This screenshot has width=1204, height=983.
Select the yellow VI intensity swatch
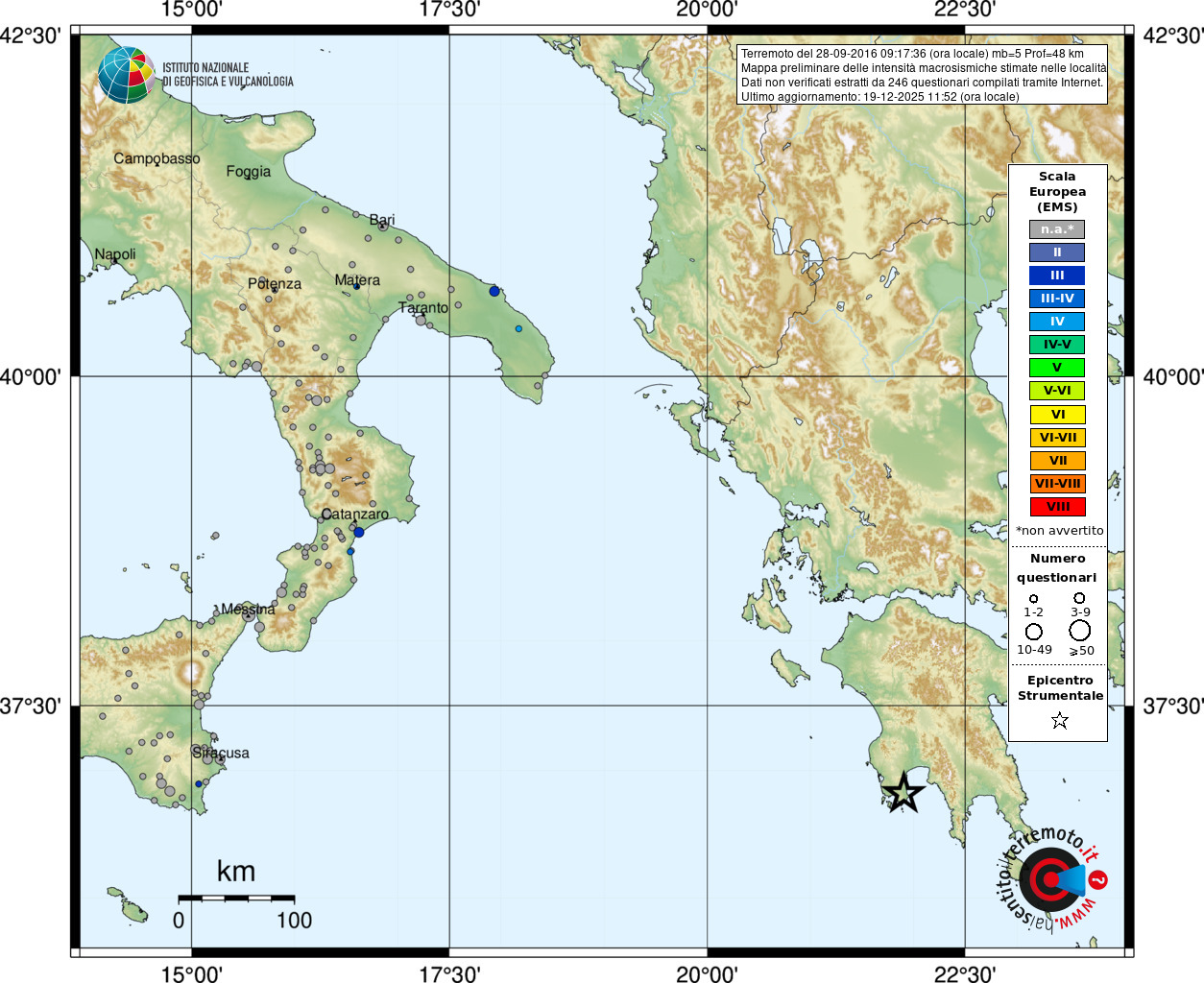[x=1057, y=415]
